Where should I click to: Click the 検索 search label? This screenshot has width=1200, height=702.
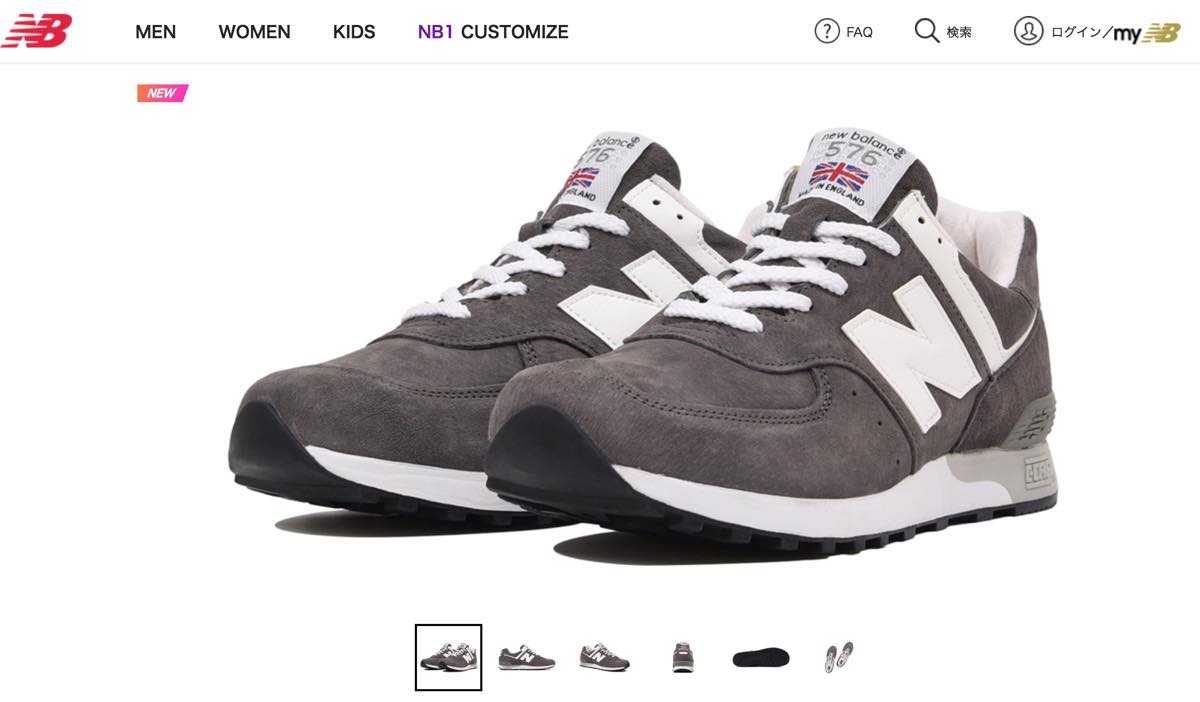click(959, 32)
